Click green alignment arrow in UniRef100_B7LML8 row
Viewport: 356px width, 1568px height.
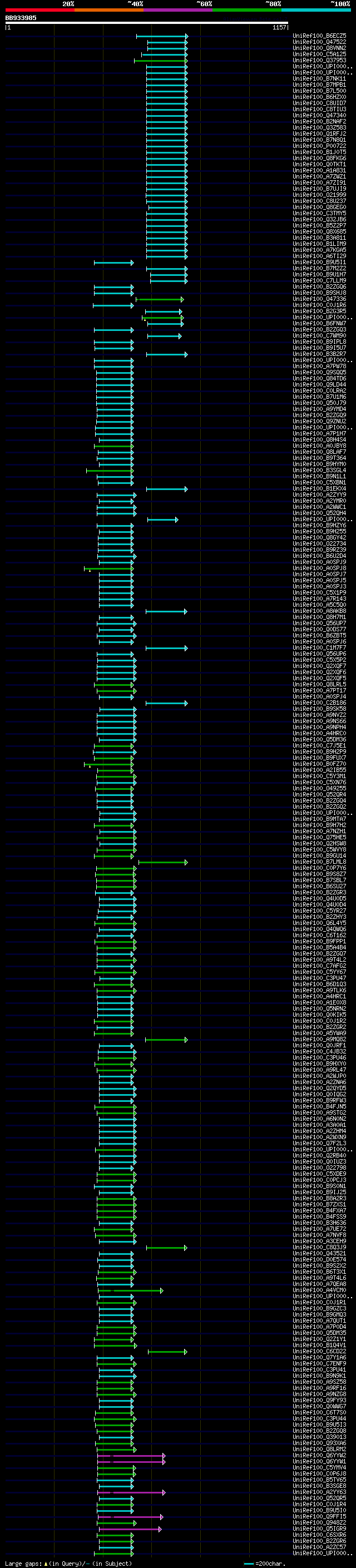tap(163, 863)
